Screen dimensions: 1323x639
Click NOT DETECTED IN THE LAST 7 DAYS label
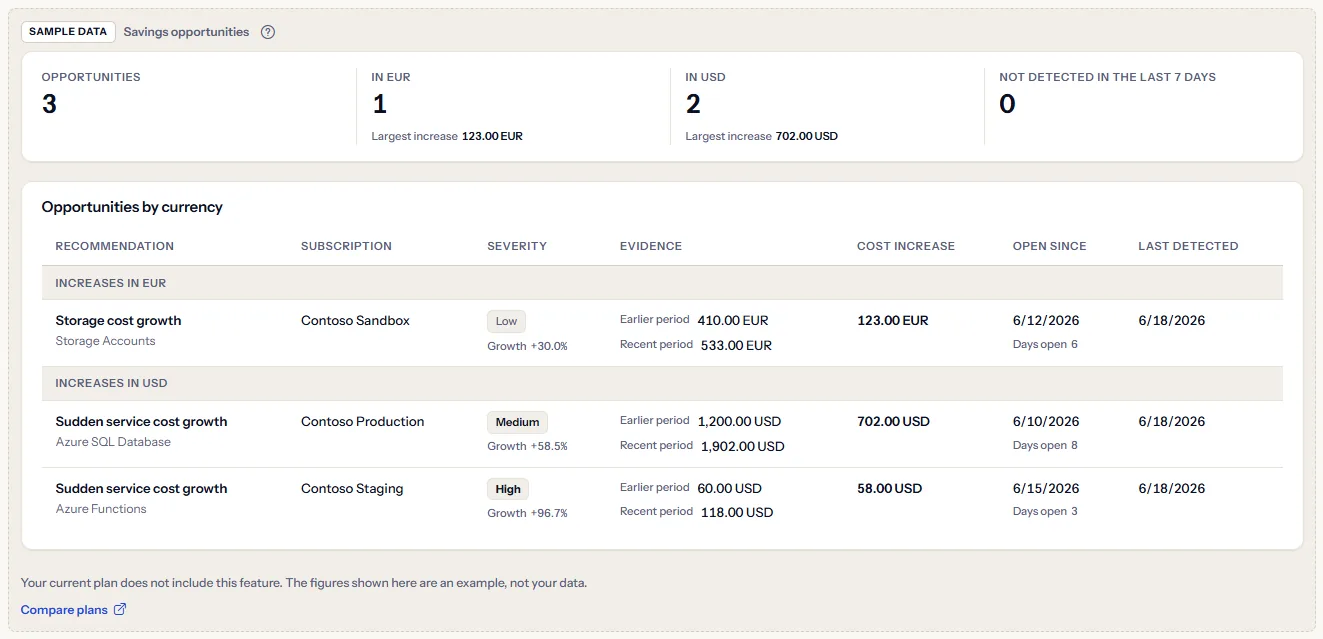1107,77
